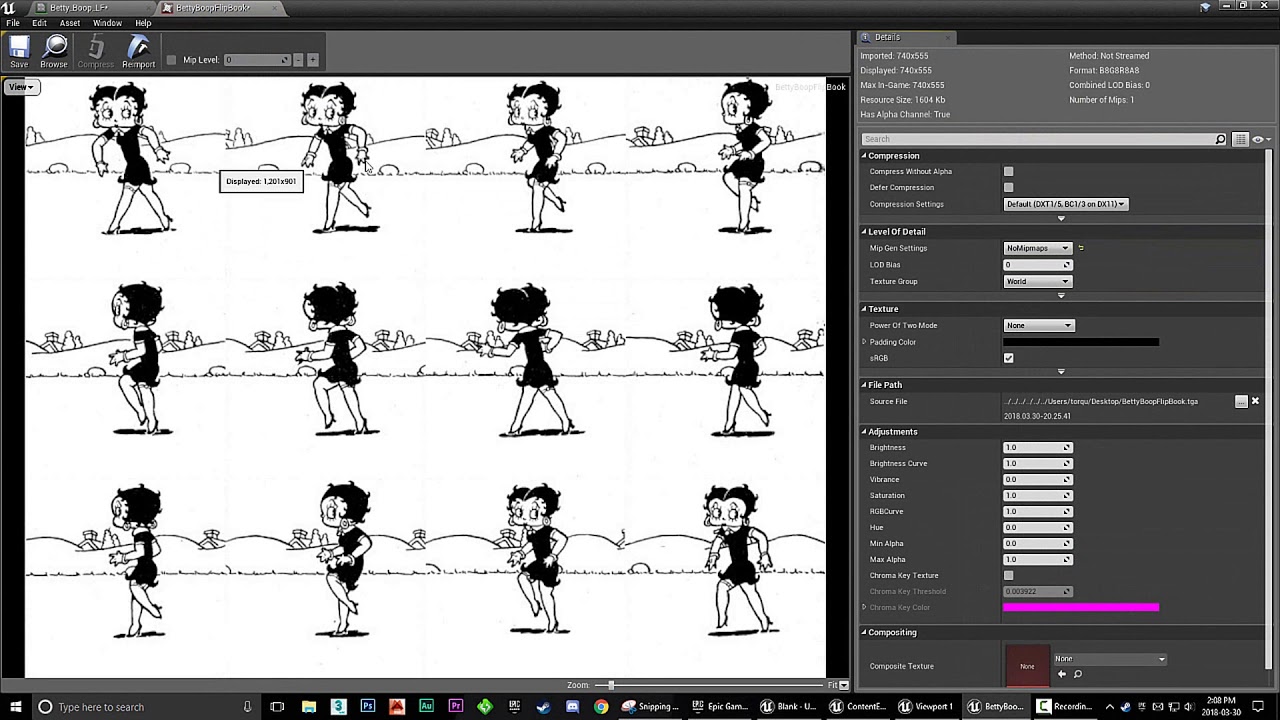1280x720 pixels.
Task: Open Mip Gen Settings dropdown
Action: tap(1038, 248)
